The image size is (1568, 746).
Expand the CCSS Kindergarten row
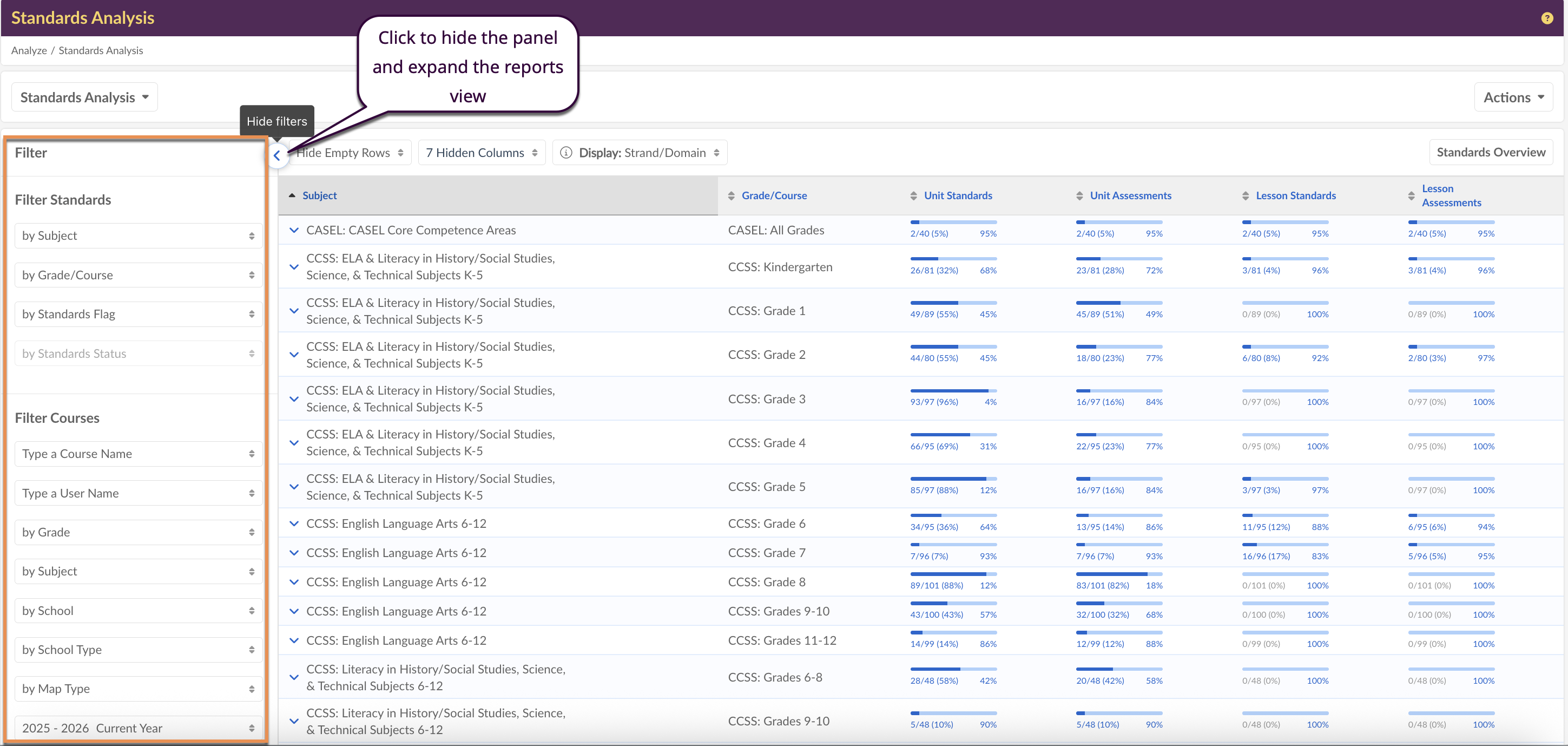pos(294,267)
